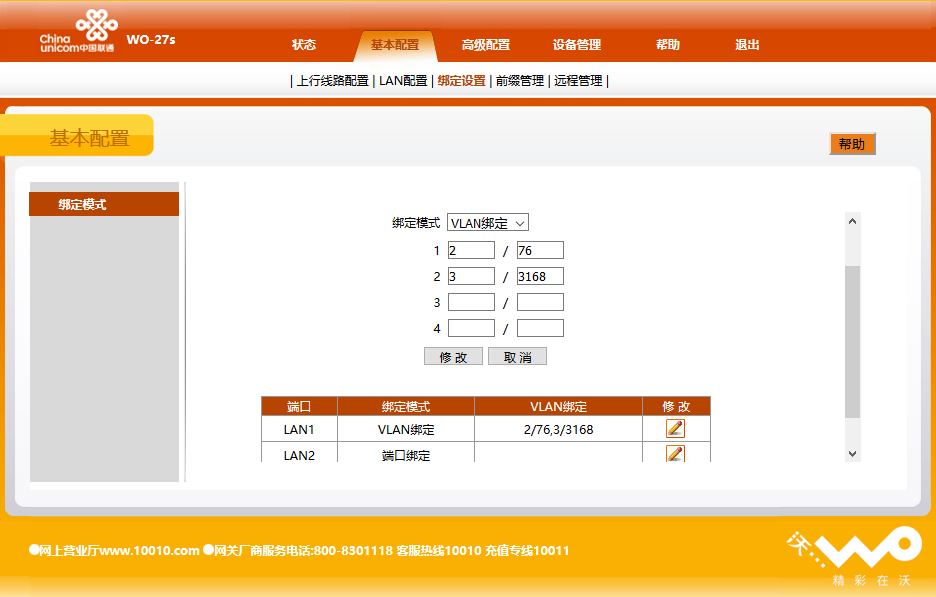Click the 取消 button
This screenshot has height=597, width=936.
coord(517,357)
